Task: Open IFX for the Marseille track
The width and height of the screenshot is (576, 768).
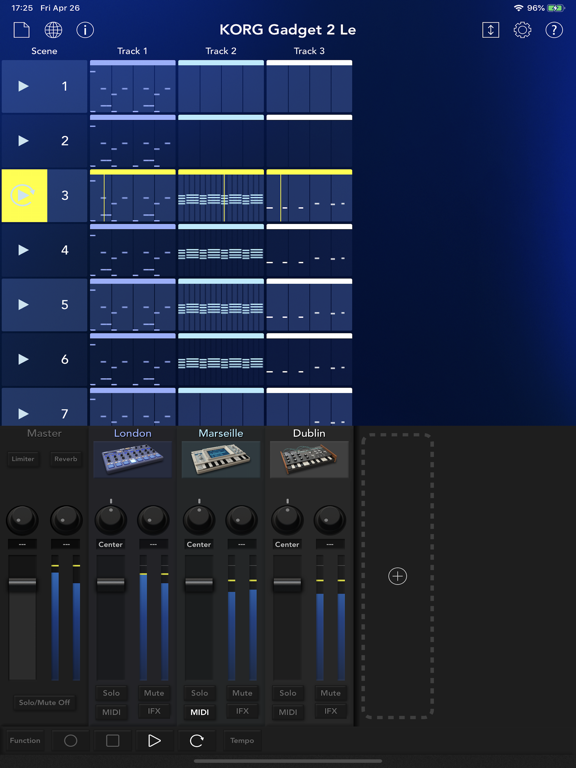Action: pos(242,711)
